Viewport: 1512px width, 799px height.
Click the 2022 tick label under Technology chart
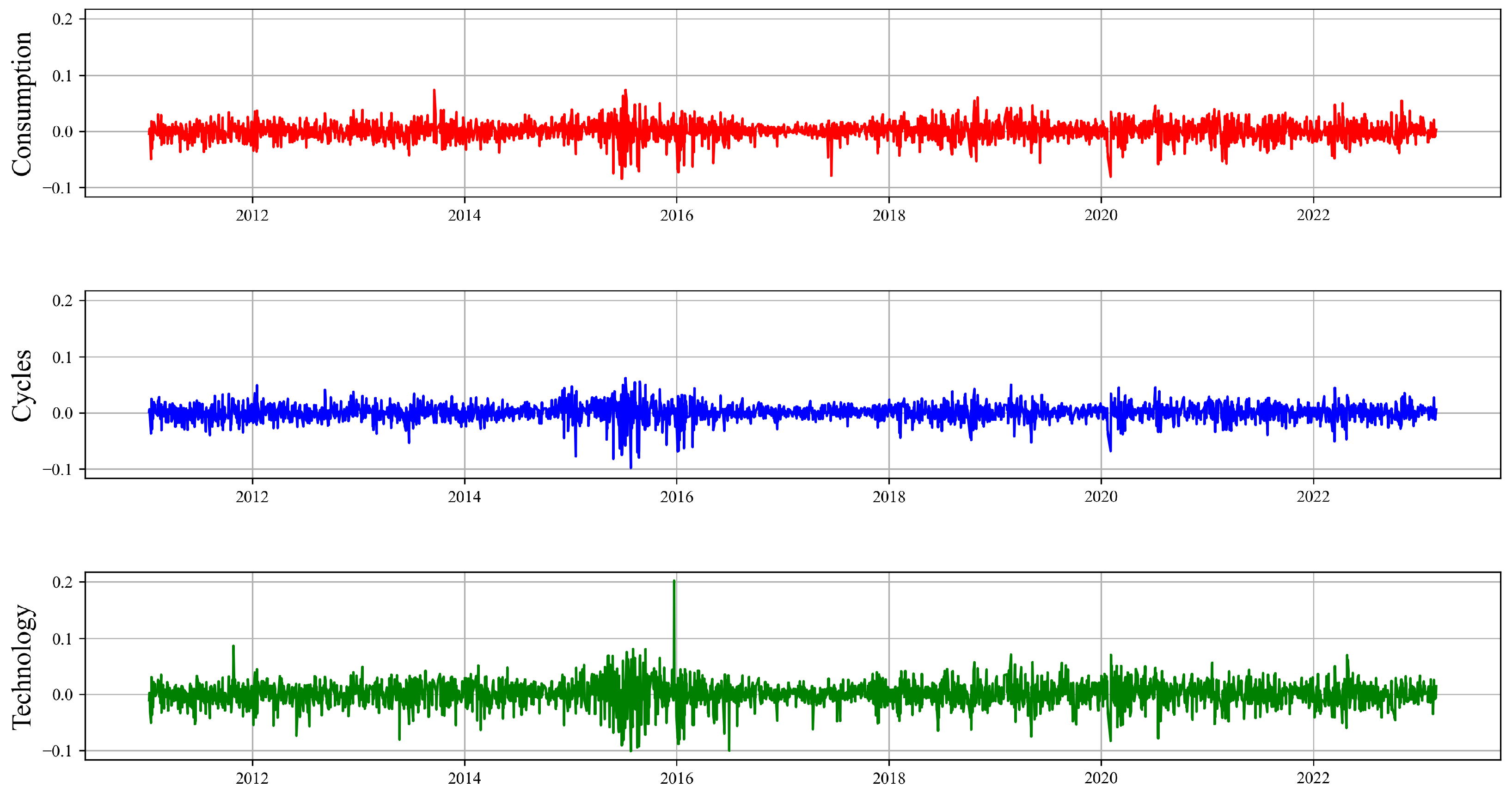(1313, 779)
